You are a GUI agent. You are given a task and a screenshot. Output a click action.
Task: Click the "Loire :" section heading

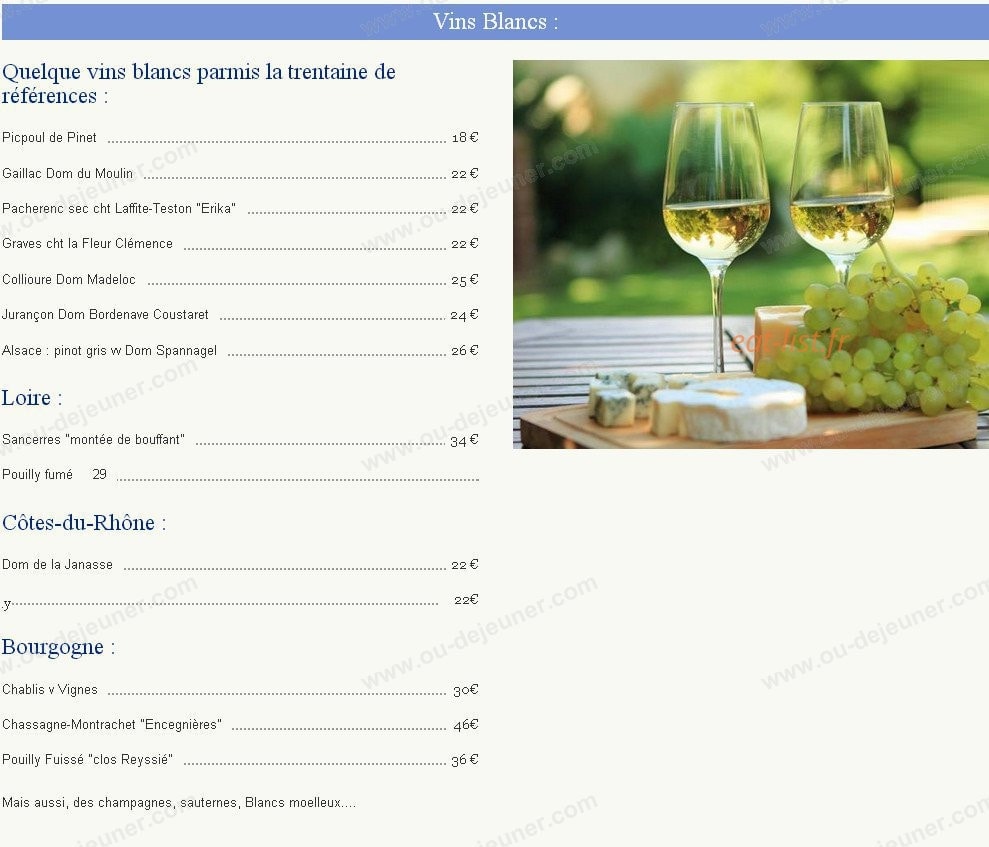coord(32,398)
